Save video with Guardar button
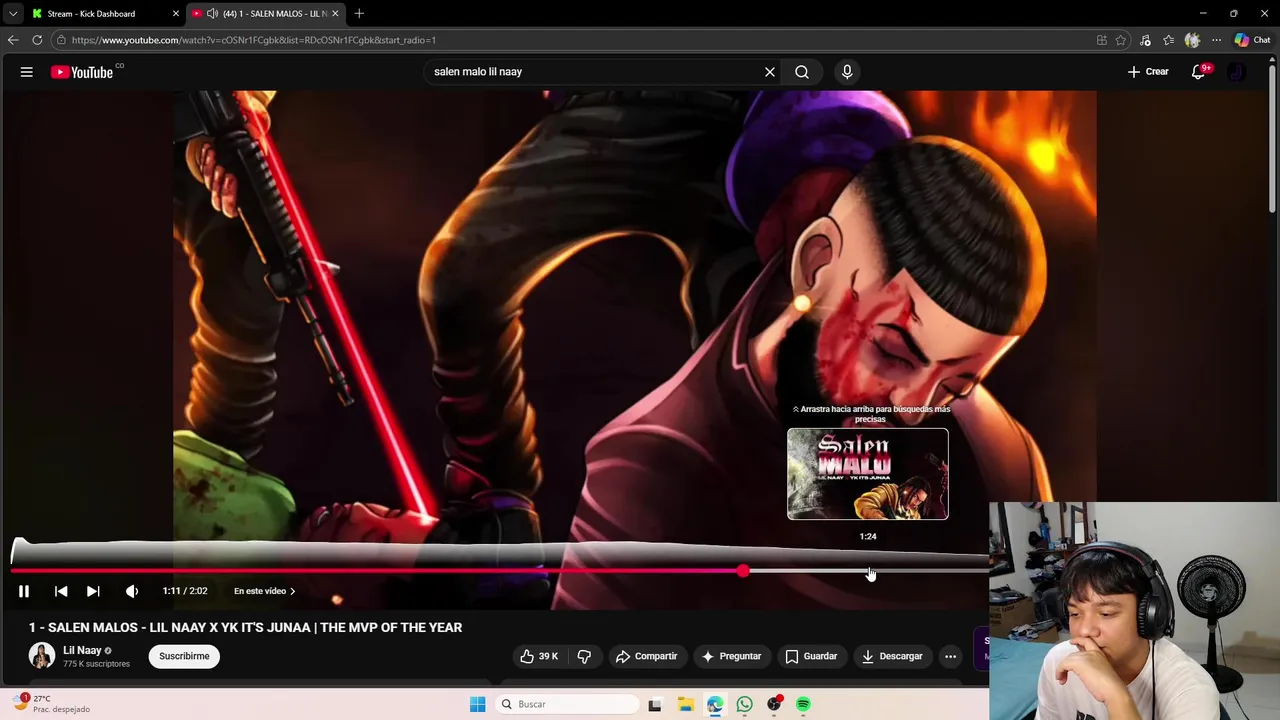The height and width of the screenshot is (720, 1280). [x=810, y=656]
